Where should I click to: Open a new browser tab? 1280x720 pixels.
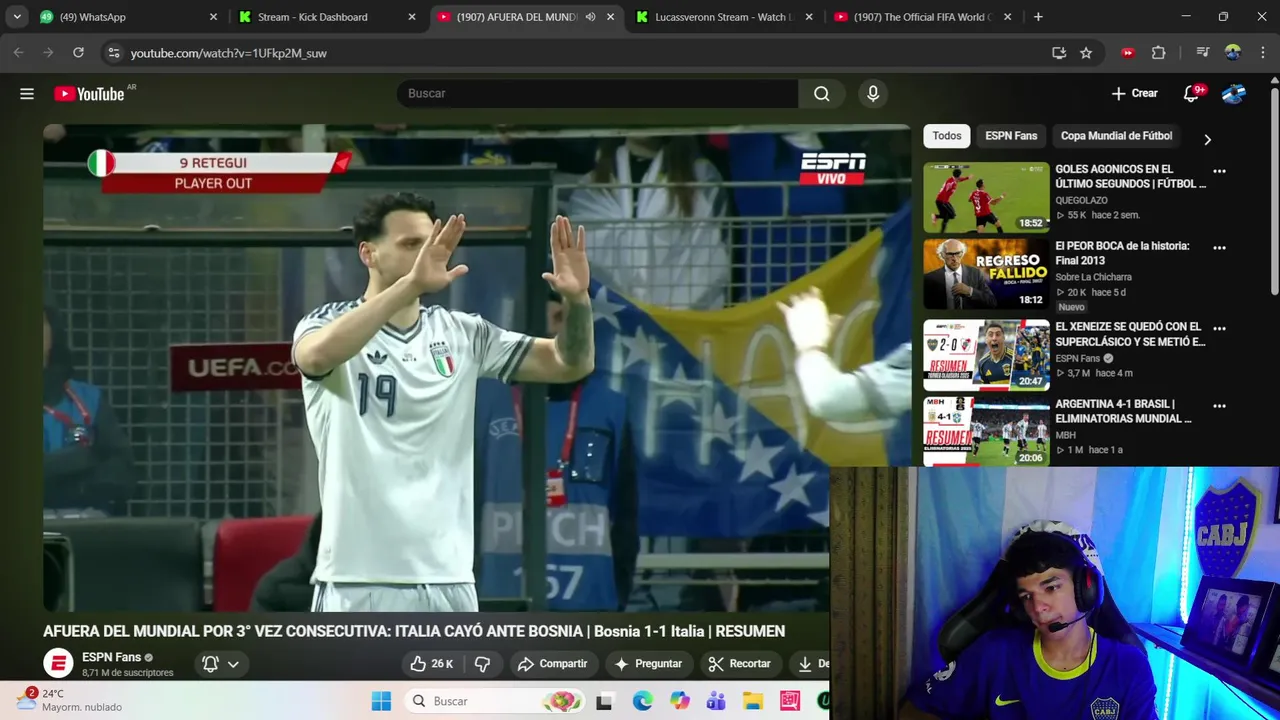pyautogui.click(x=1038, y=17)
